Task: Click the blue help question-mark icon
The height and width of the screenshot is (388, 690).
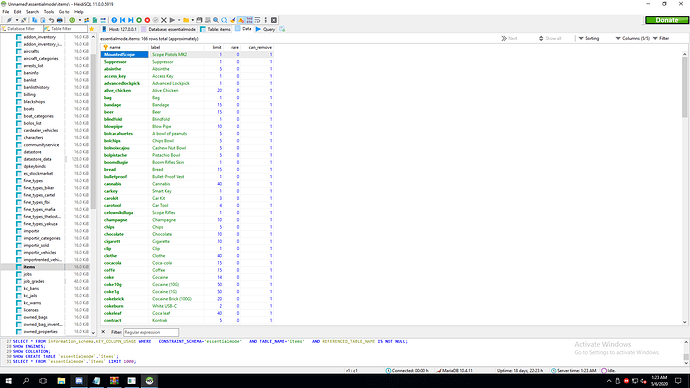Action: point(114,20)
